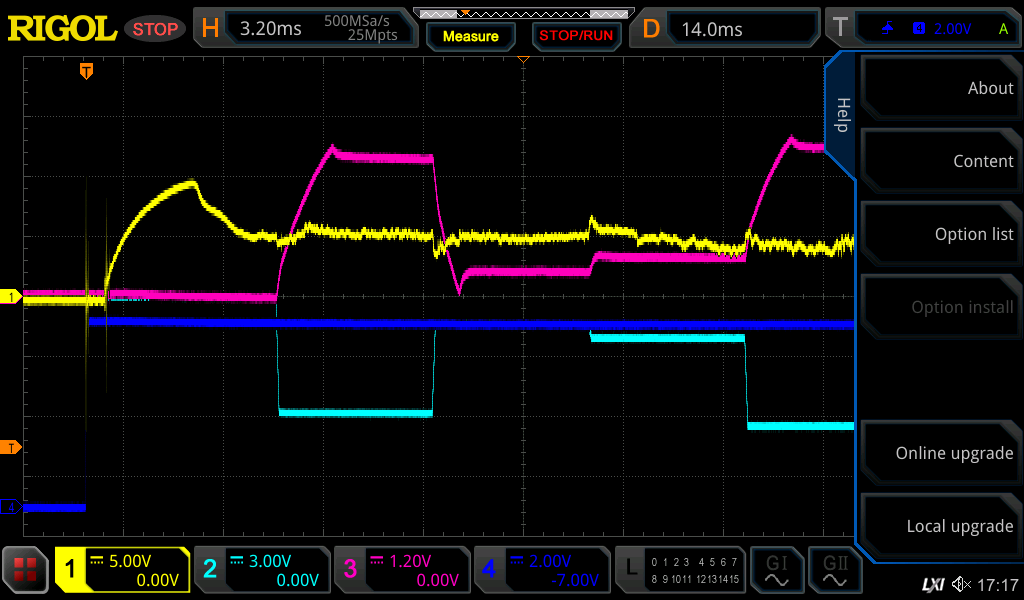Click the blue channel 4 ground marker
1024x600 pixels.
click(x=11, y=507)
